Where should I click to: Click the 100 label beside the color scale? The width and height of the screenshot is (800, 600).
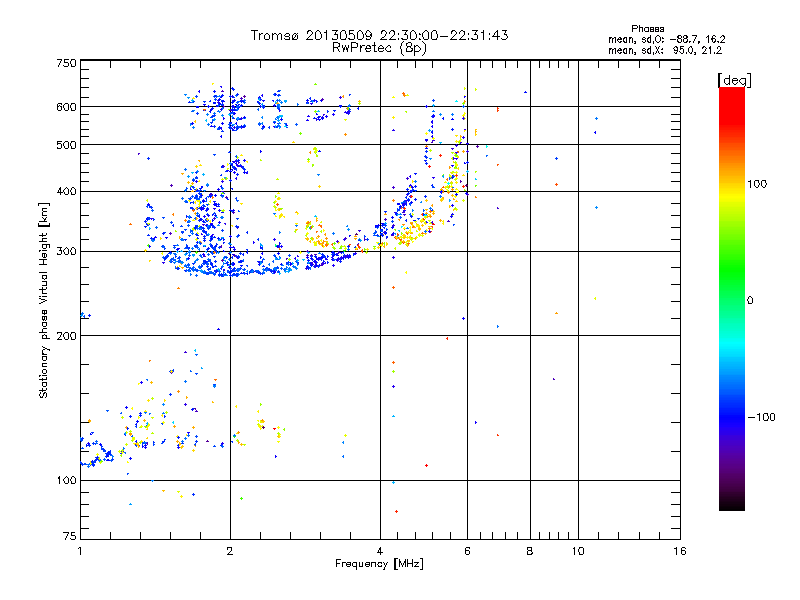point(757,184)
